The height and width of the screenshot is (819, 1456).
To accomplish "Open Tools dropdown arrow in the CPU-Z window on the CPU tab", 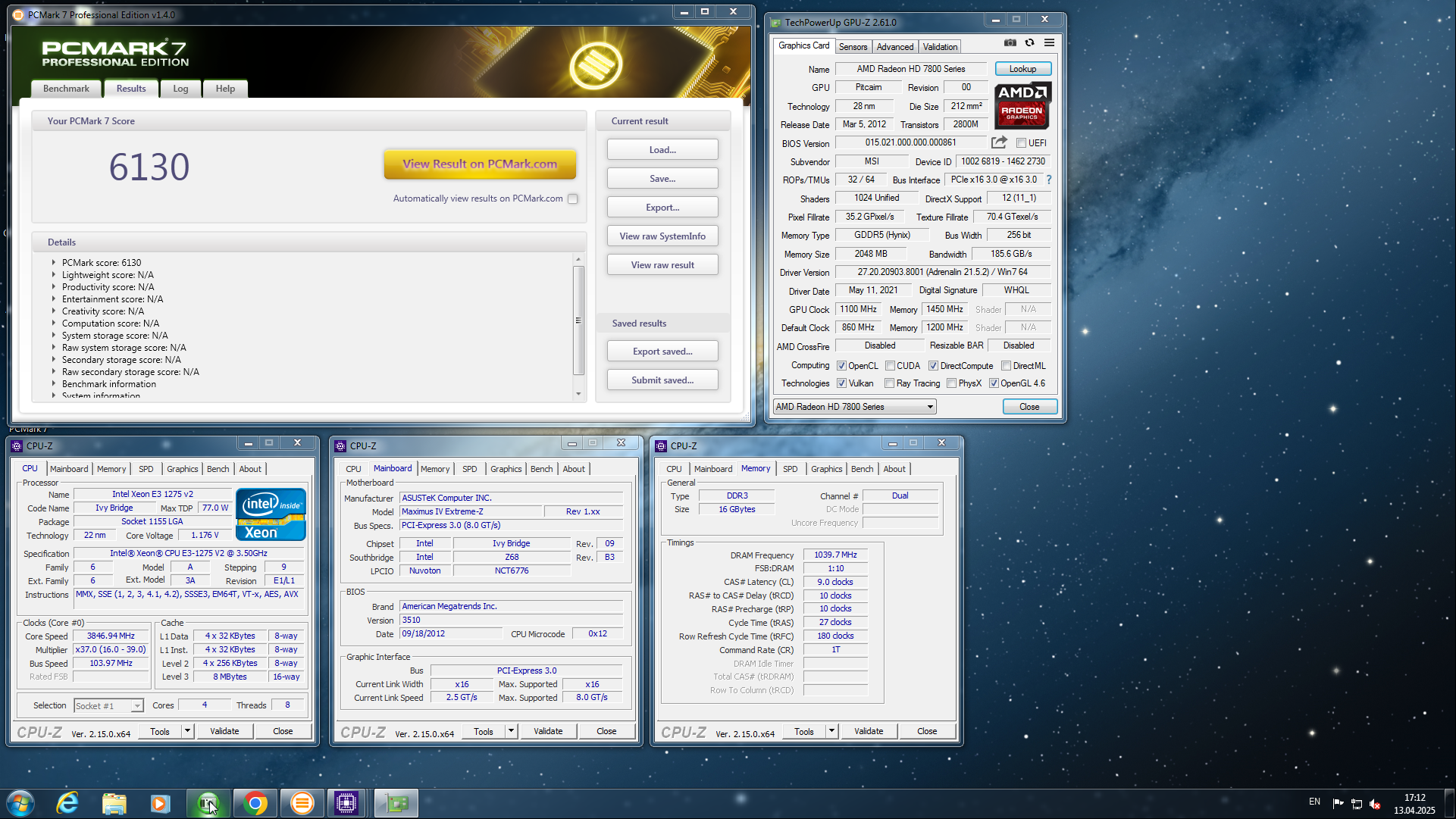I will (187, 731).
